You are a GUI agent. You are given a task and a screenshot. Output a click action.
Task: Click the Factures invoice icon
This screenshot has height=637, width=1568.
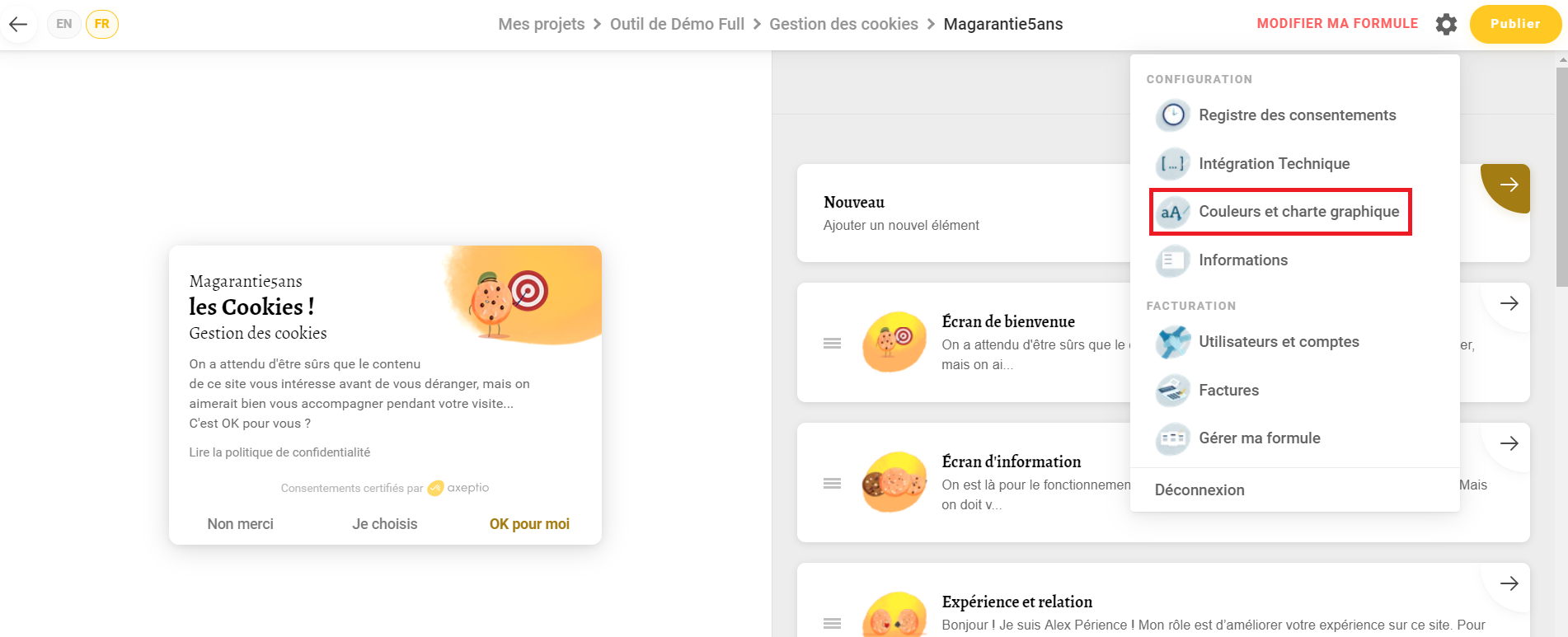[1172, 391]
